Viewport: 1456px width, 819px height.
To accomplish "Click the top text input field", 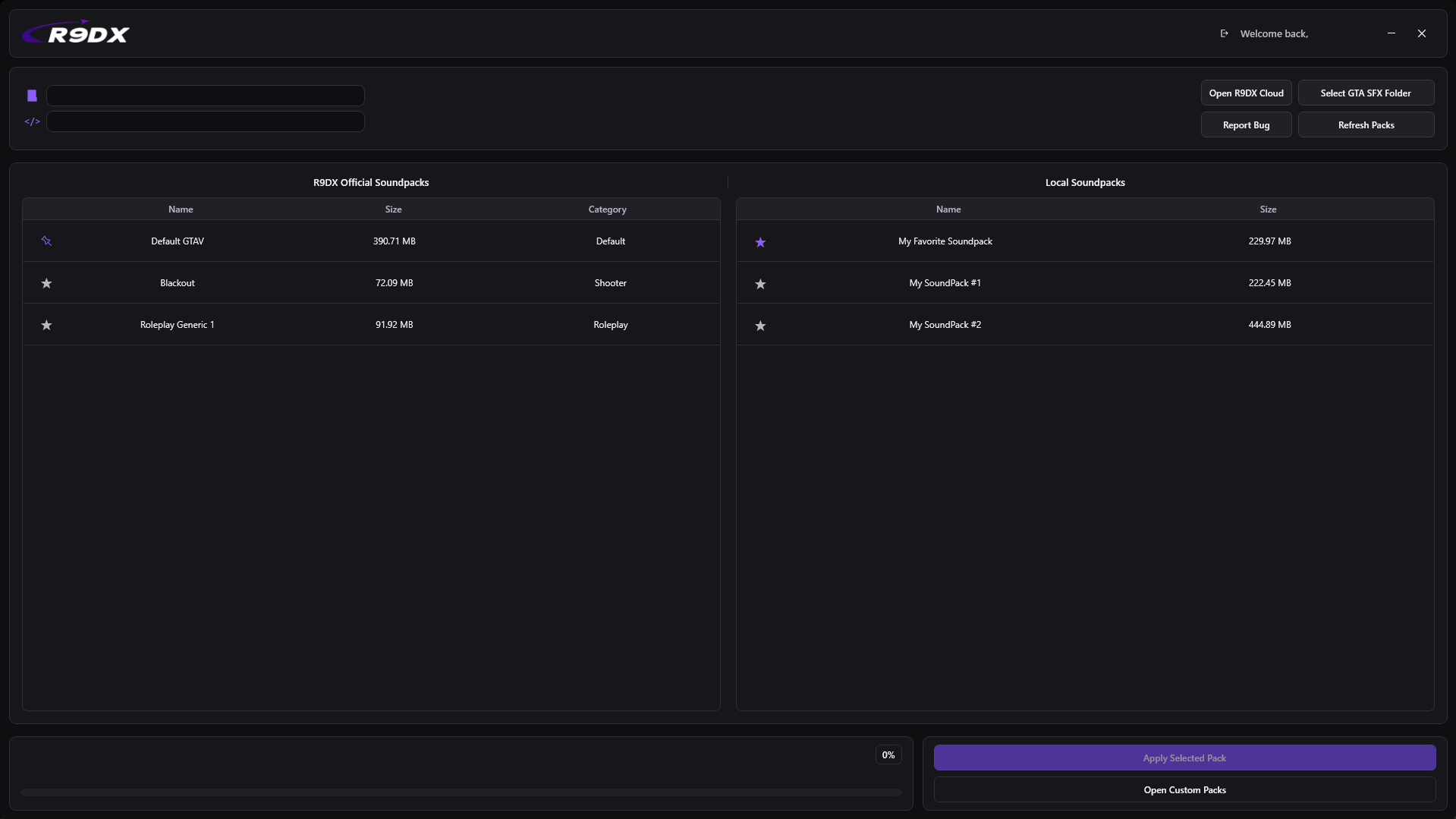I will (205, 95).
